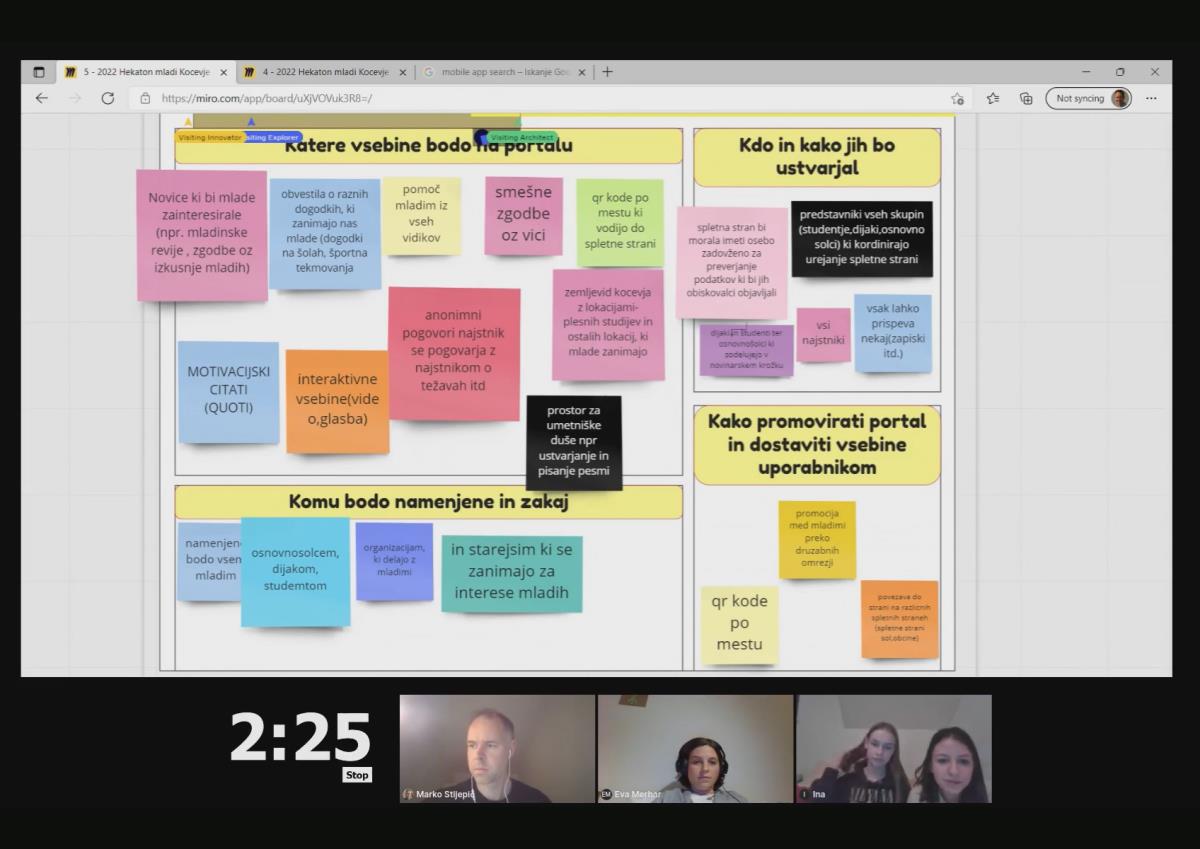Click Eva Merhar's video thumbnail
The image size is (1200, 849).
coord(695,748)
